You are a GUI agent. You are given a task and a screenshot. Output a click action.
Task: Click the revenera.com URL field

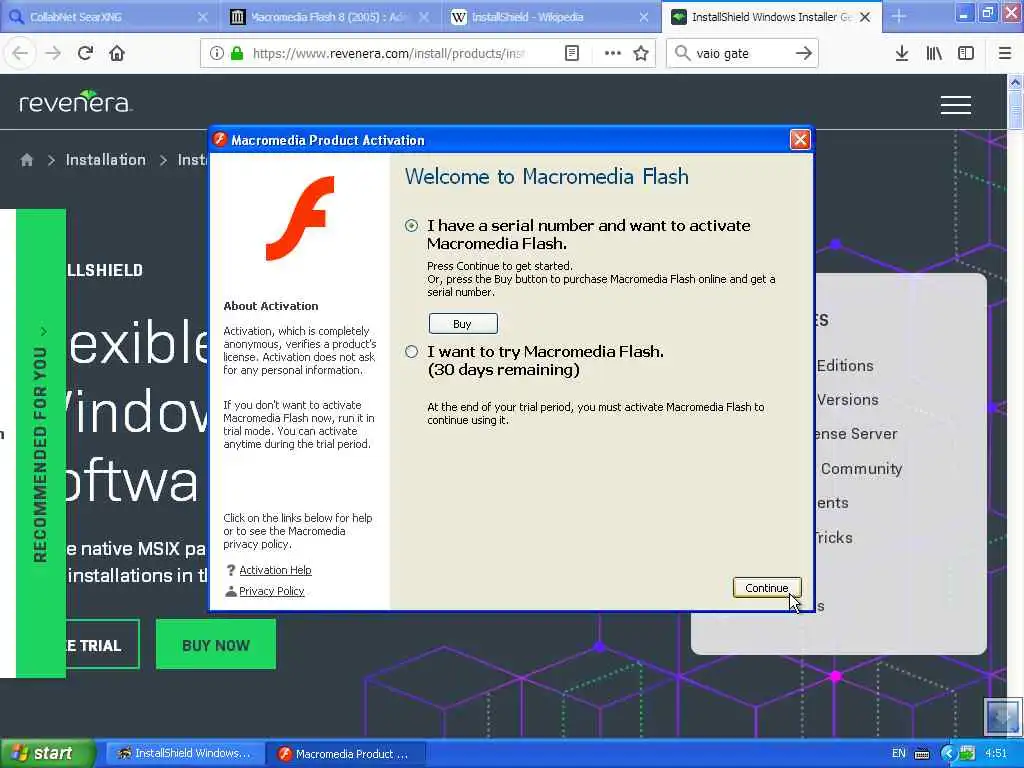pos(388,53)
